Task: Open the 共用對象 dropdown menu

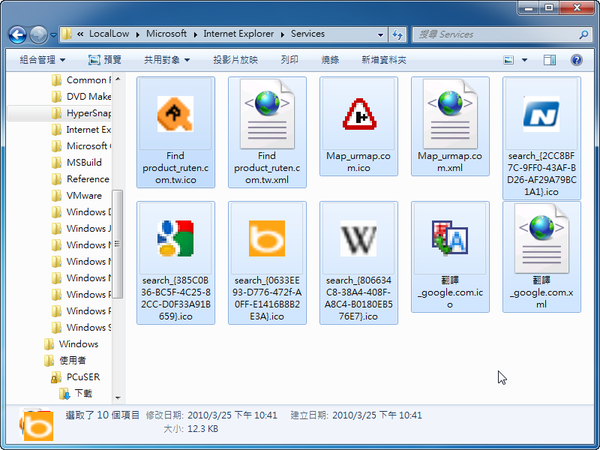Action: coord(167,60)
